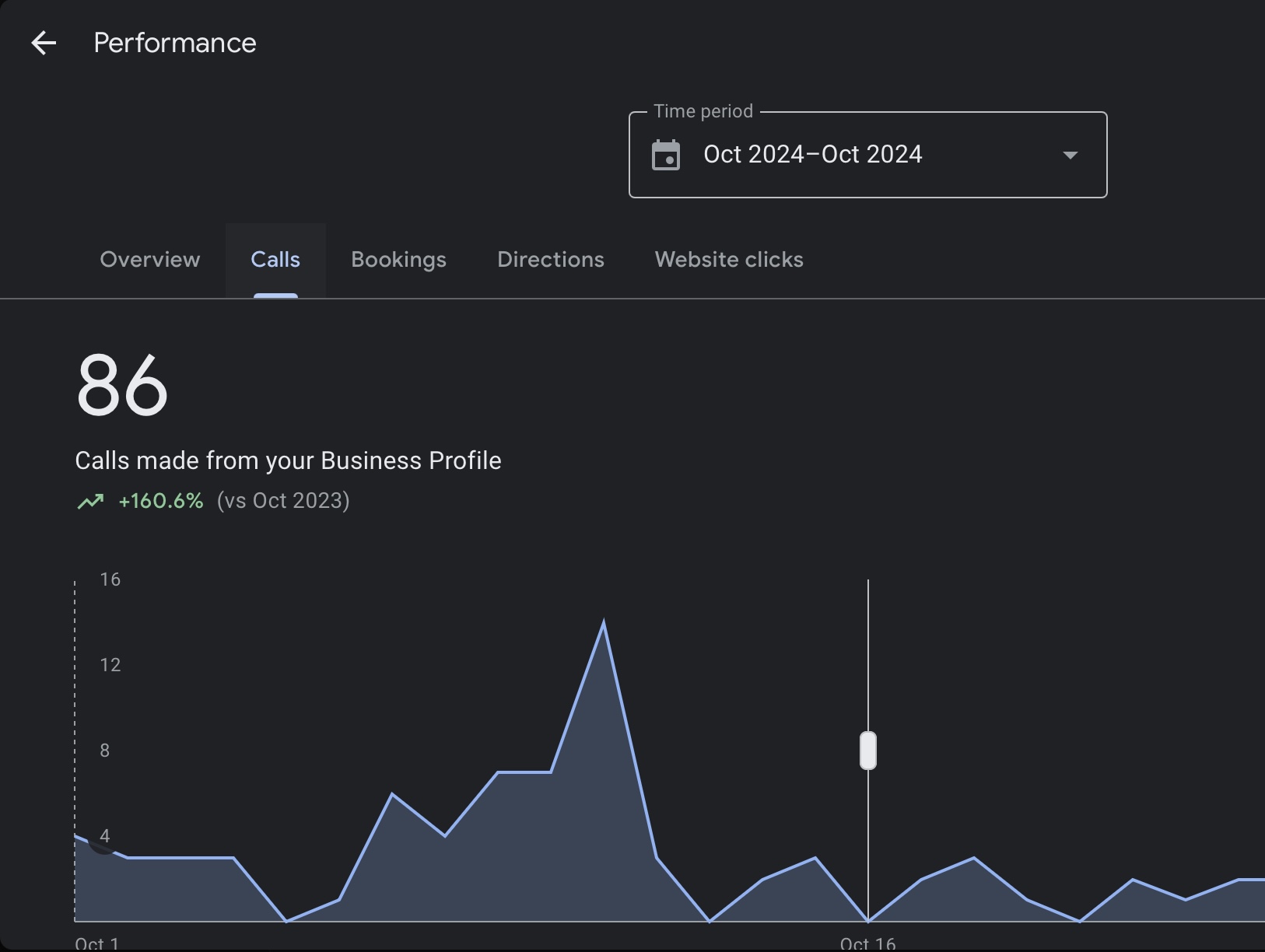The image size is (1265, 952).
Task: Click the Time period field label
Action: tap(703, 111)
